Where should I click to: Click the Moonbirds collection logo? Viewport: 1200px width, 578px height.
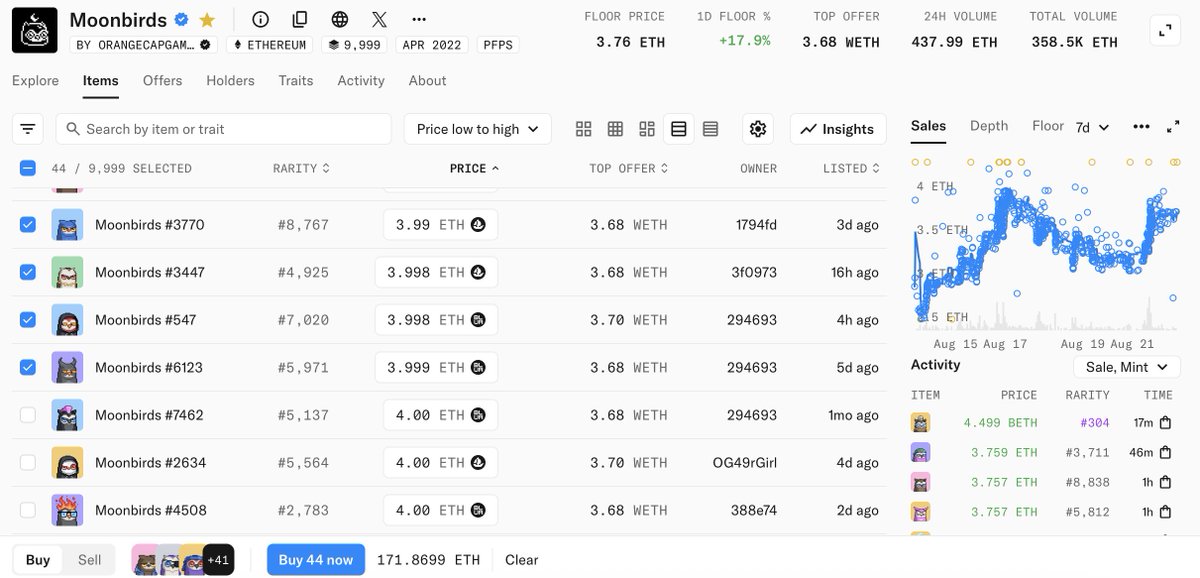click(x=35, y=30)
